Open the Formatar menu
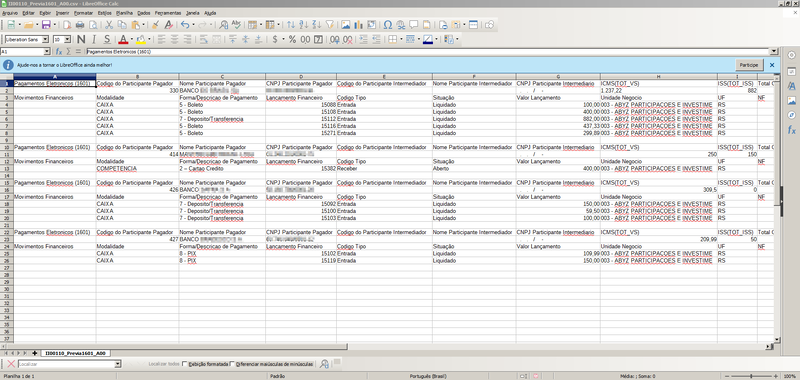800x380 pixels. click(83, 12)
